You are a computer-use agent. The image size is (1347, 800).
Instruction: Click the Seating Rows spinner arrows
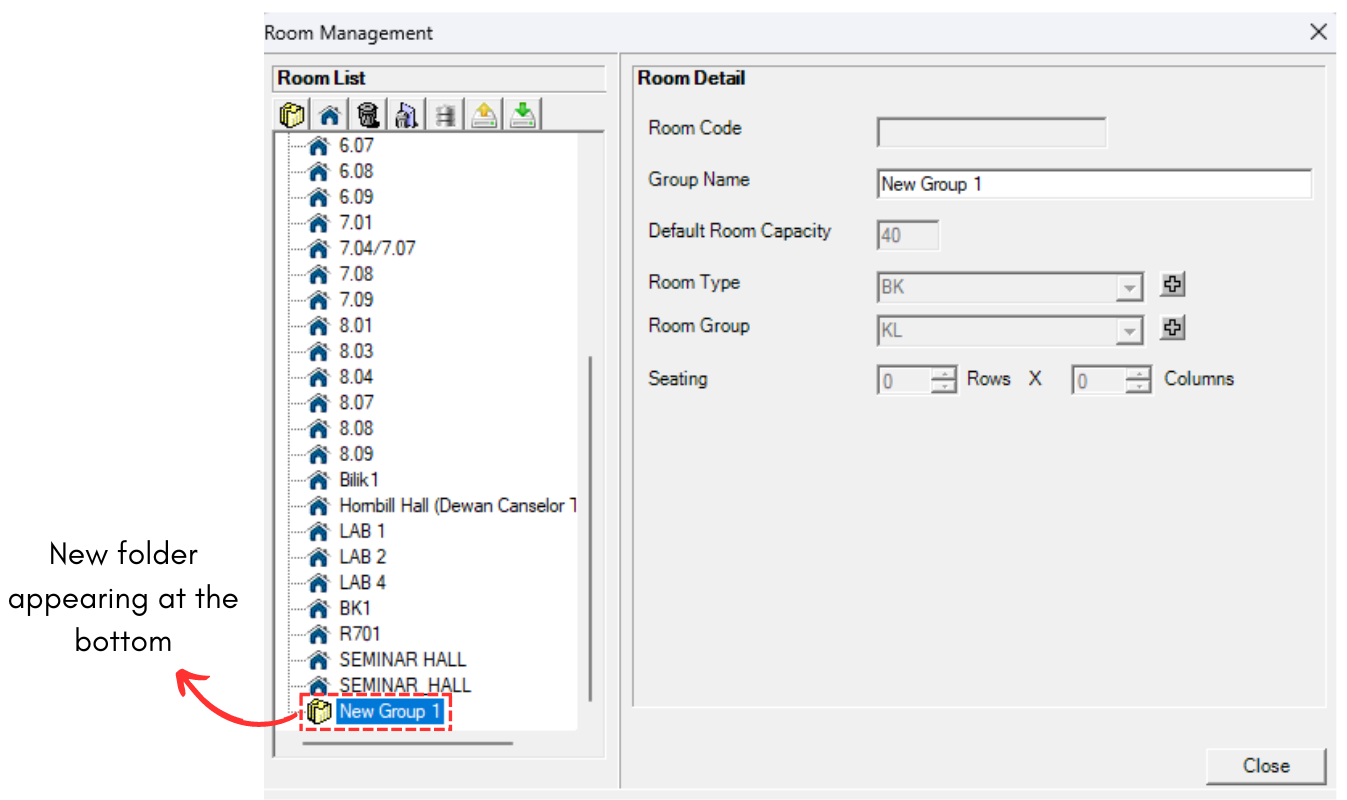click(x=944, y=381)
